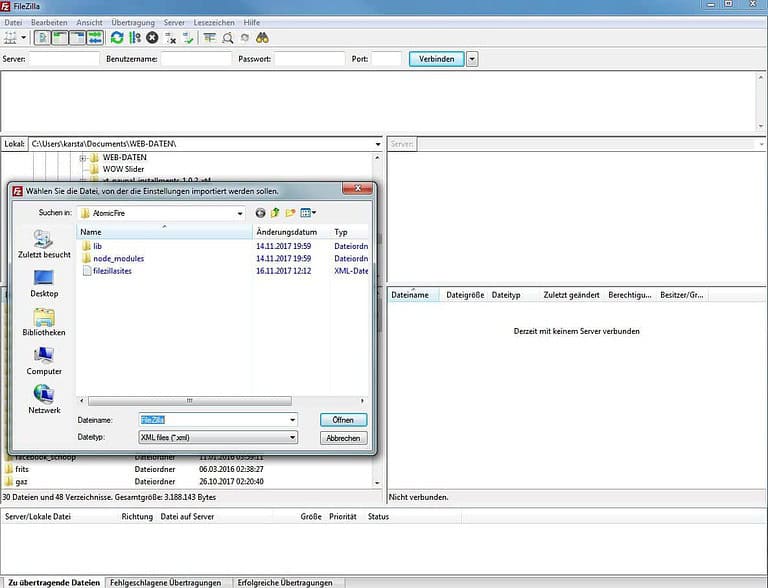Viewport: 768px width, 588px height.
Task: Click the binoculars file search icon
Action: (x=263, y=38)
